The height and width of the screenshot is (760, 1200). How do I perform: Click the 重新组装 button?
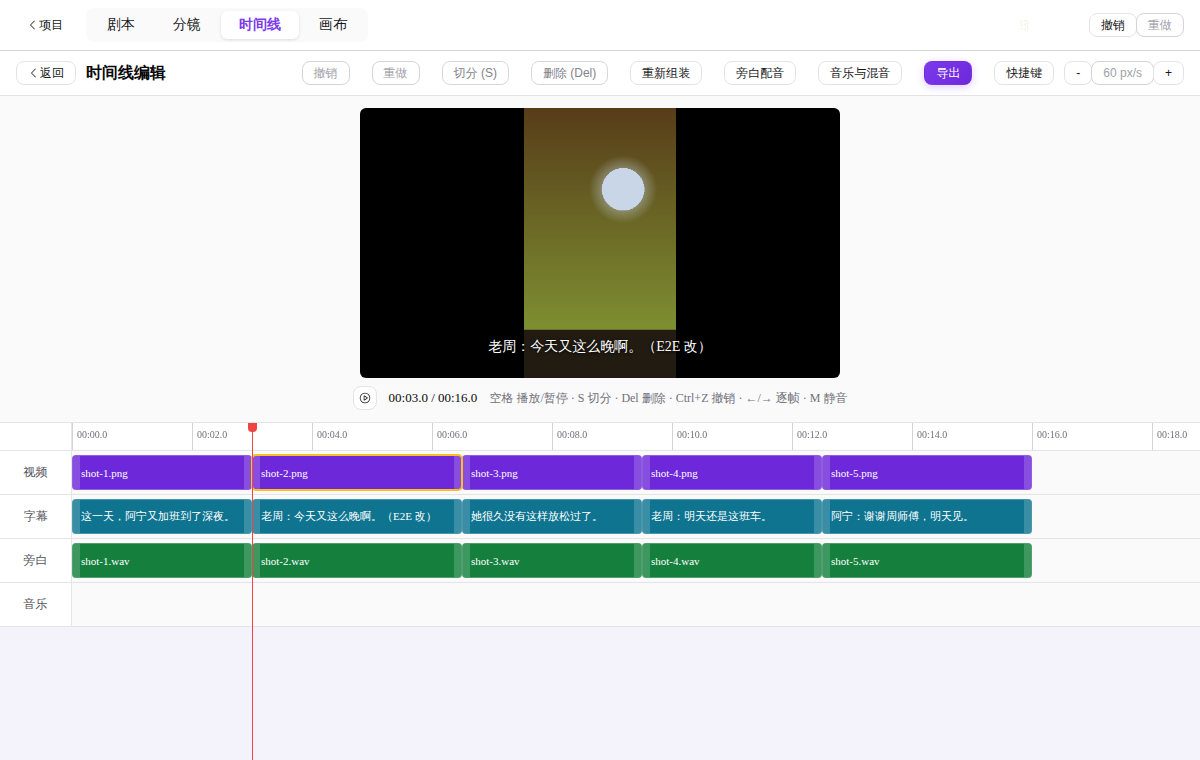[666, 73]
